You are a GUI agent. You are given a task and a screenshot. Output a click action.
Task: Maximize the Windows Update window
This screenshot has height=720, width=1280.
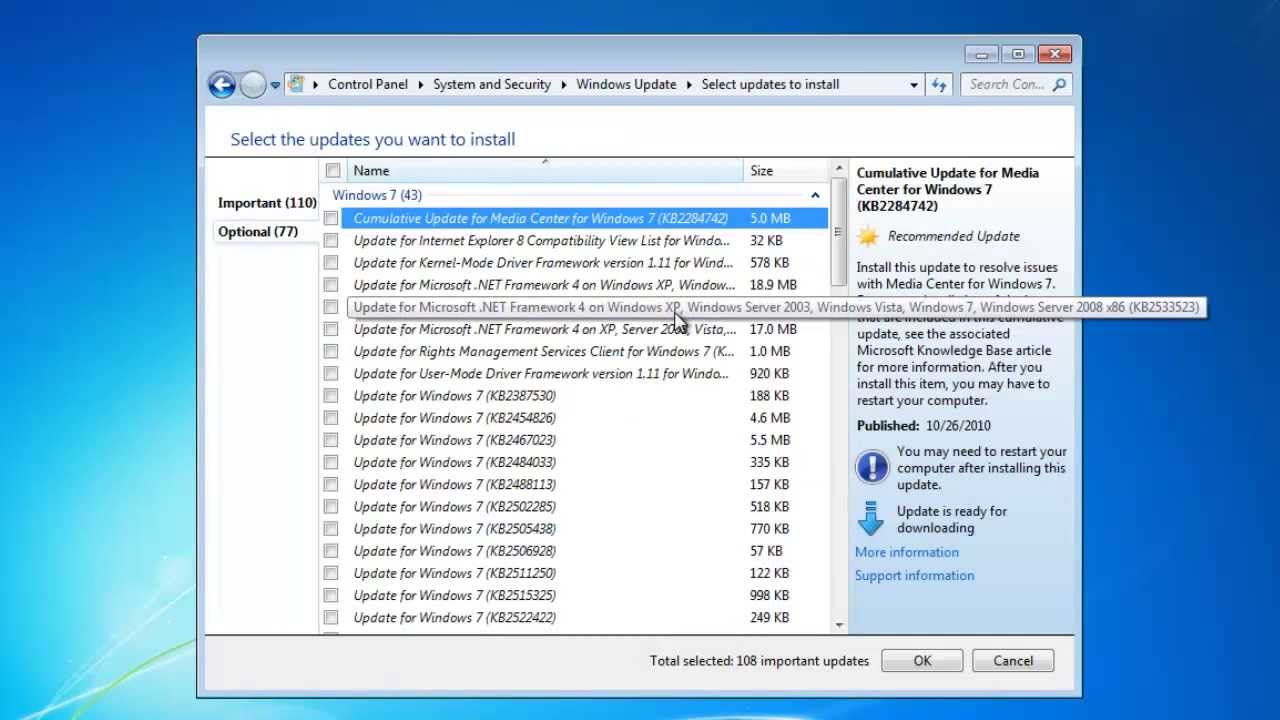point(1017,54)
